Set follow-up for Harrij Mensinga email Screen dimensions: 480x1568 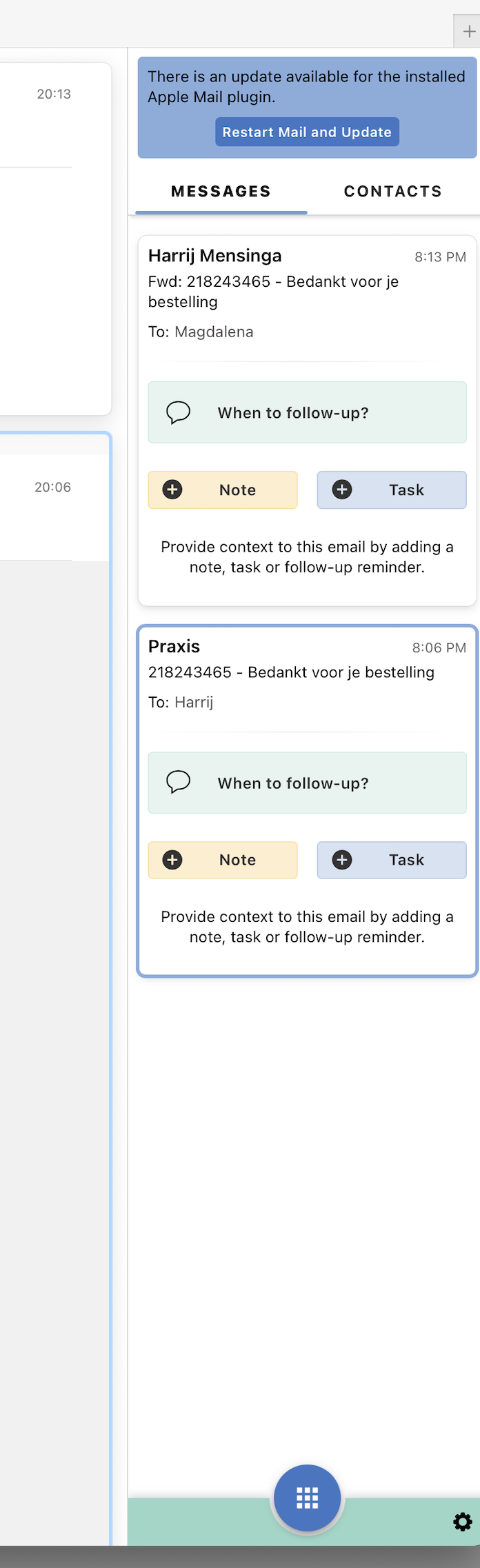click(x=308, y=412)
